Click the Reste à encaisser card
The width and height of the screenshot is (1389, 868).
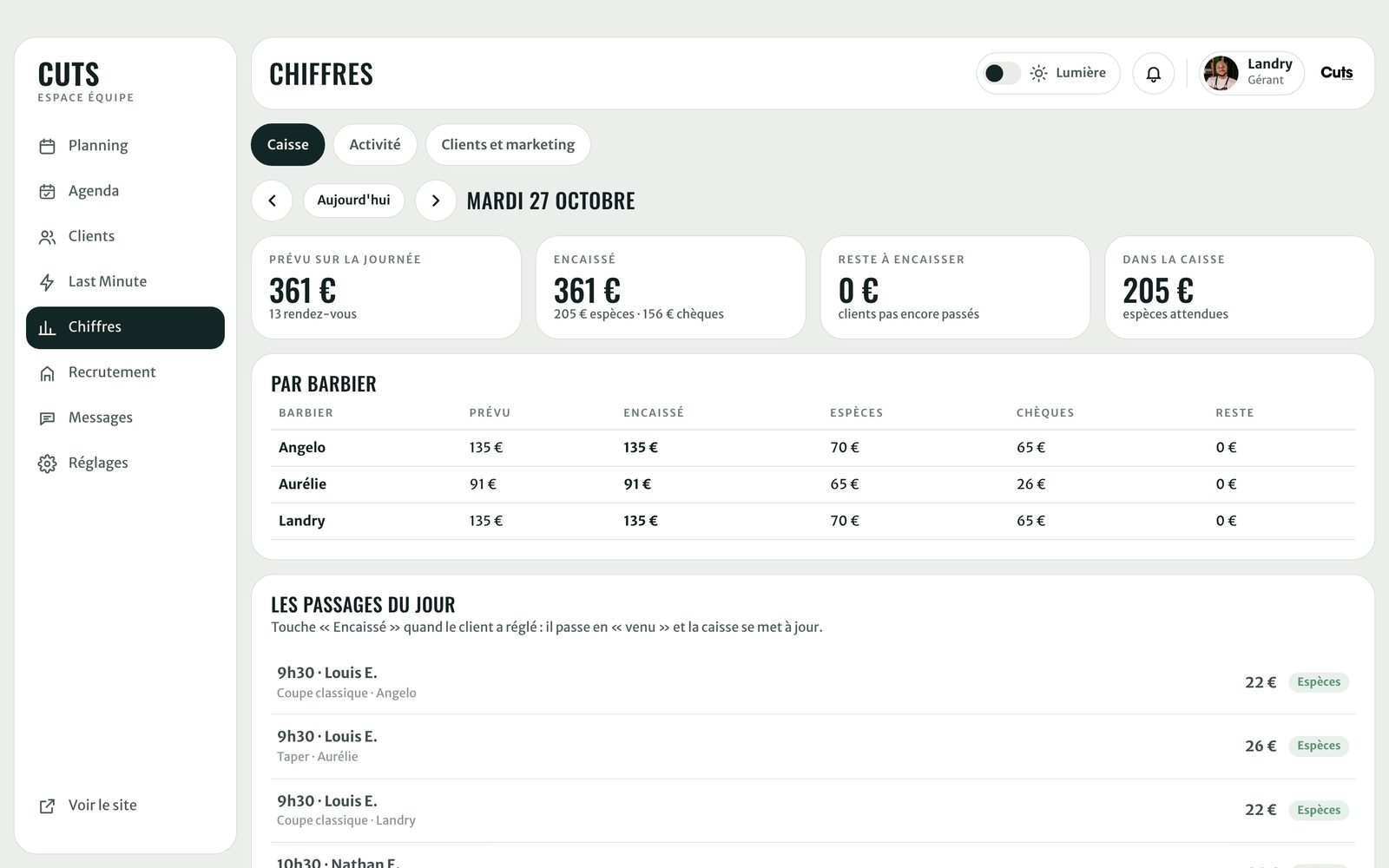955,287
